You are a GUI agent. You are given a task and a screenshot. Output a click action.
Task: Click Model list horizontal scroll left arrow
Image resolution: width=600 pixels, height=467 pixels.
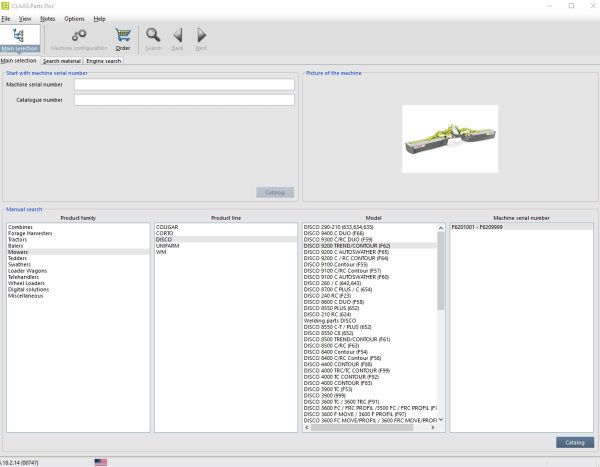pos(307,427)
